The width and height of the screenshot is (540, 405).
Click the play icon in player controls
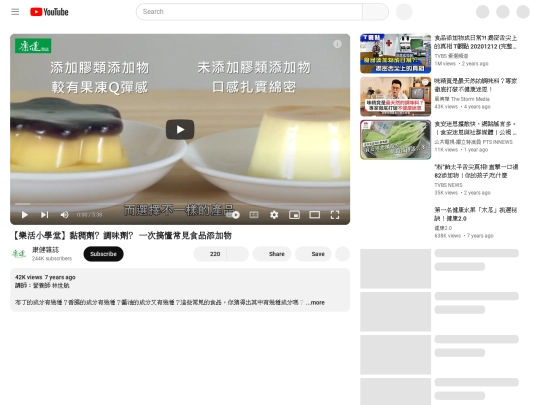click(24, 215)
